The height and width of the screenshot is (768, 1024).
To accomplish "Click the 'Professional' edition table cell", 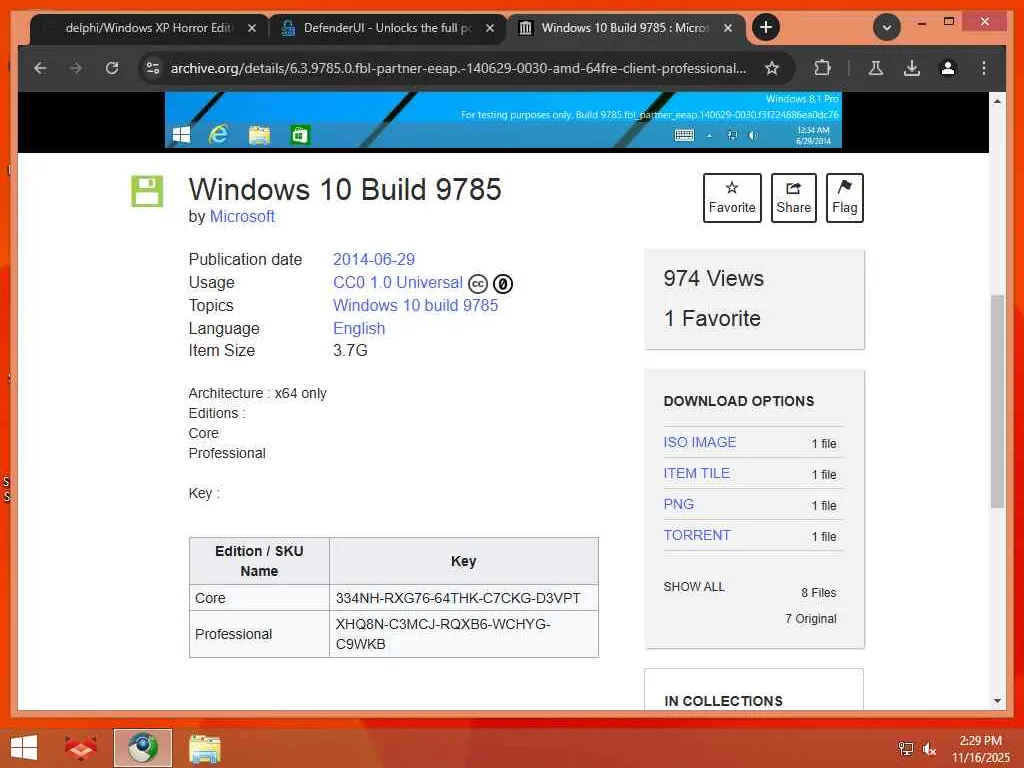I will click(x=259, y=633).
